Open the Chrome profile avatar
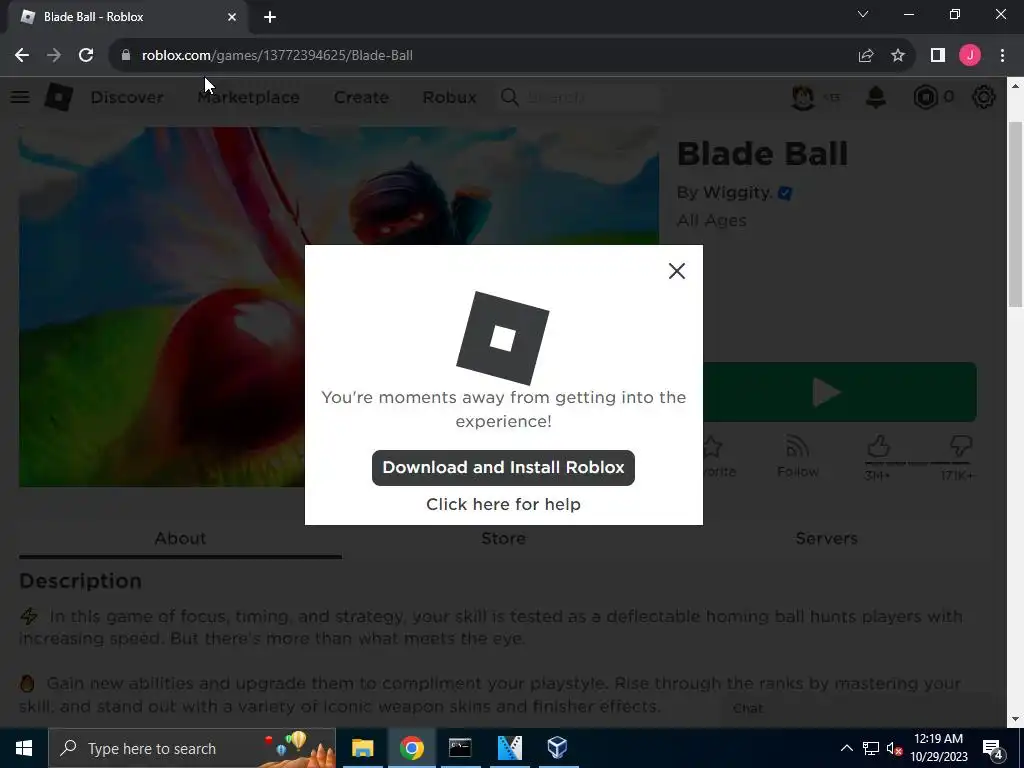The width and height of the screenshot is (1024, 768). tap(970, 56)
